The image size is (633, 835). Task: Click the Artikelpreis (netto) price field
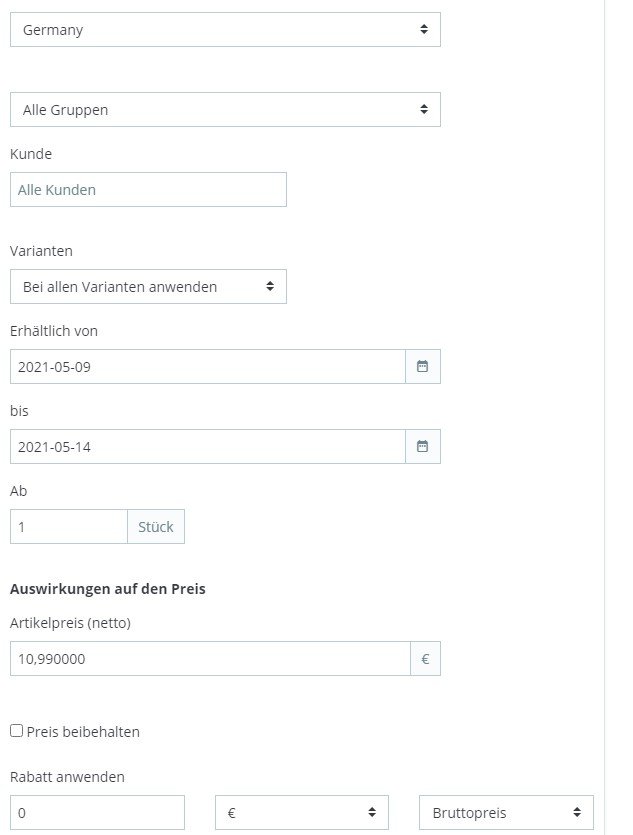pyautogui.click(x=210, y=659)
